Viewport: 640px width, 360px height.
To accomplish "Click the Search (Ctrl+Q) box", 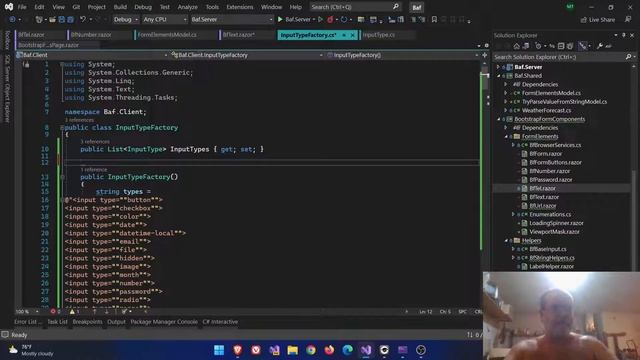I will pyautogui.click(x=355, y=7).
